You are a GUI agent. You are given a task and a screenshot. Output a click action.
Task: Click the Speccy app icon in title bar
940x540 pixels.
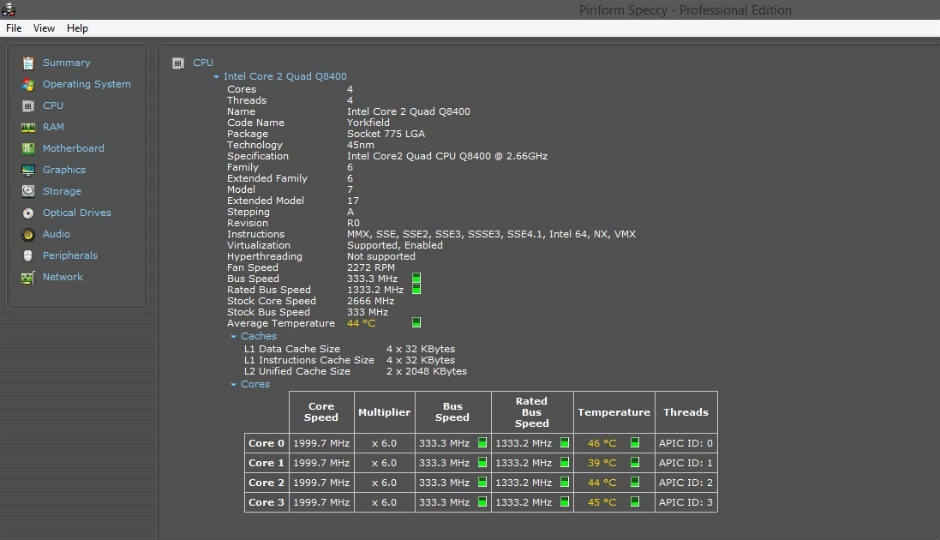point(8,9)
